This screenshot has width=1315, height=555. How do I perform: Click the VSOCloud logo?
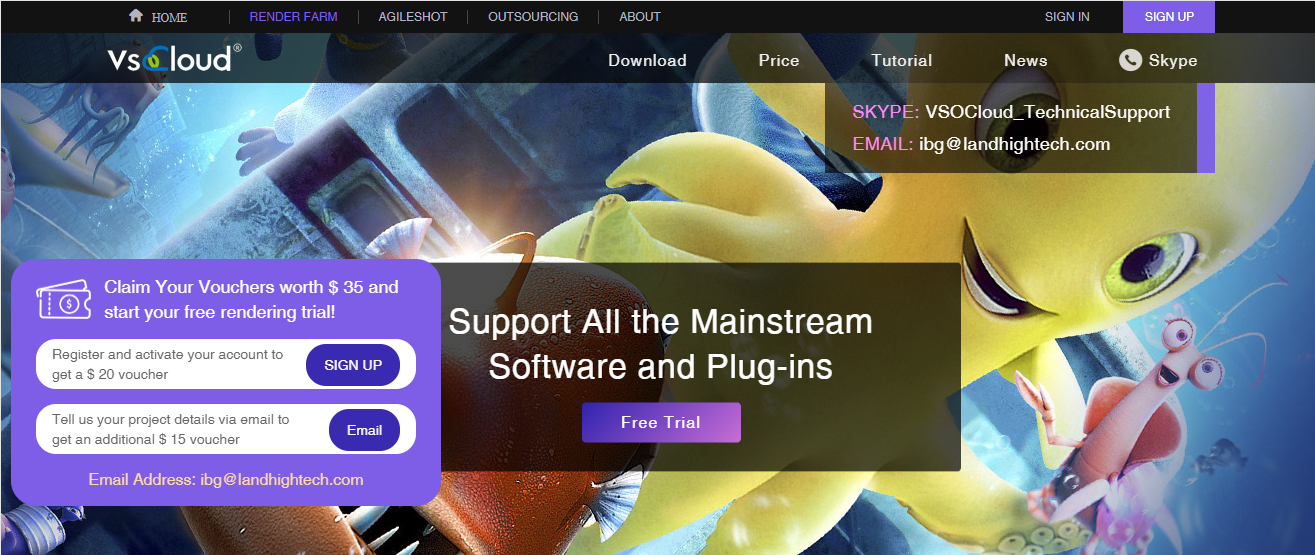click(174, 59)
